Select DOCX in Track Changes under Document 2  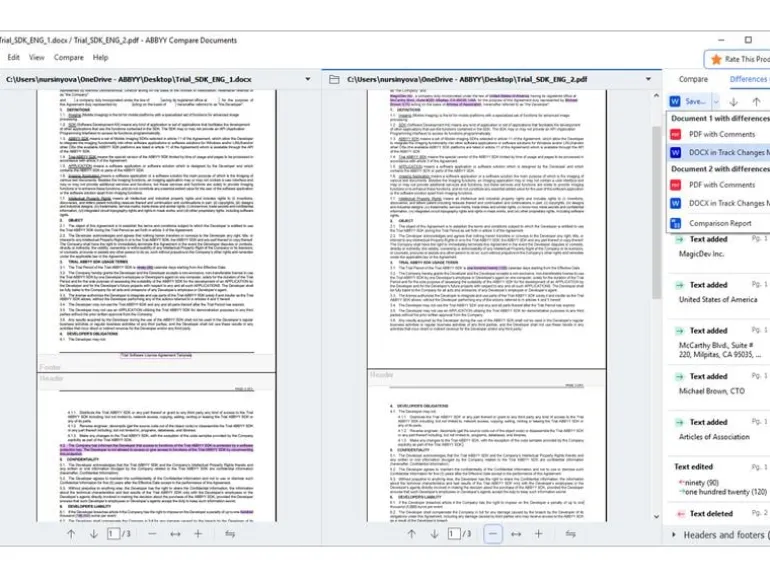(x=718, y=203)
